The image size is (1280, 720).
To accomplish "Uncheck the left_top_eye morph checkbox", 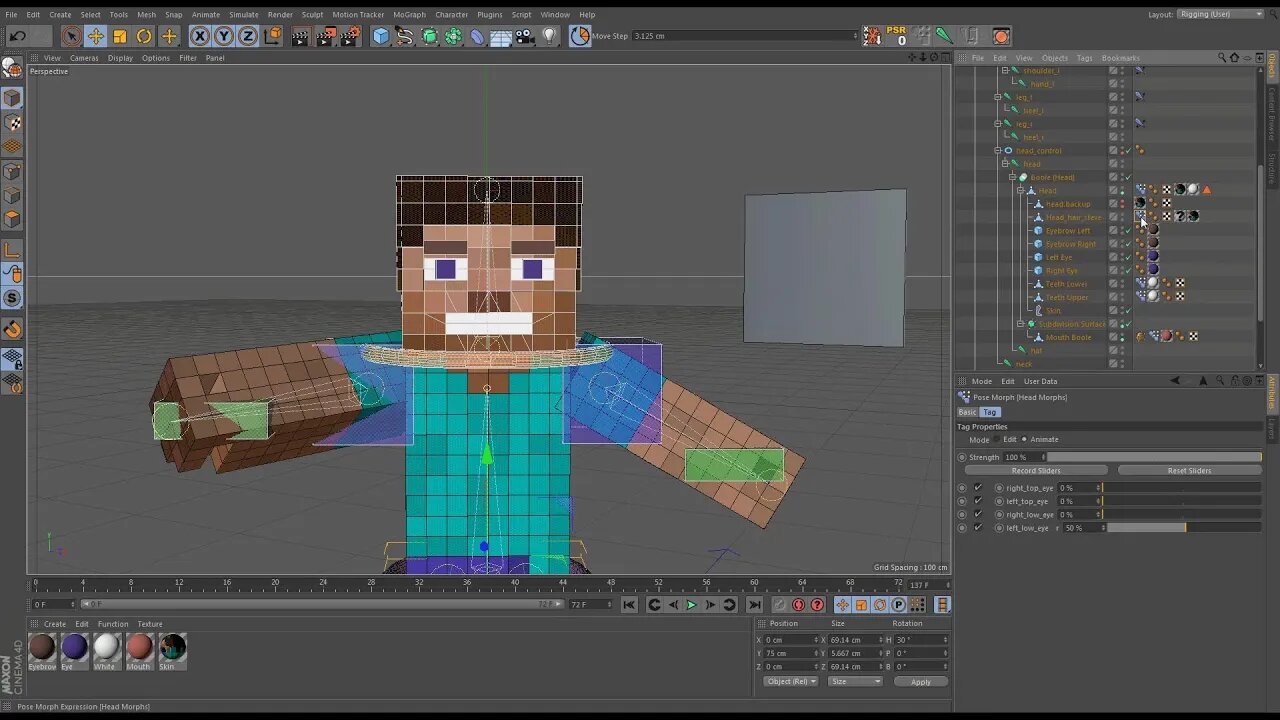I will point(978,501).
